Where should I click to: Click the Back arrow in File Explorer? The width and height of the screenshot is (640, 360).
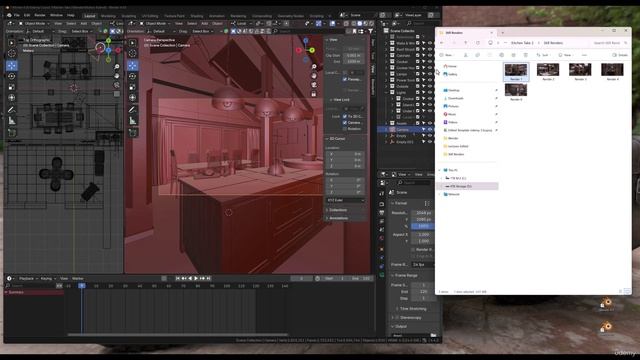click(442, 43)
